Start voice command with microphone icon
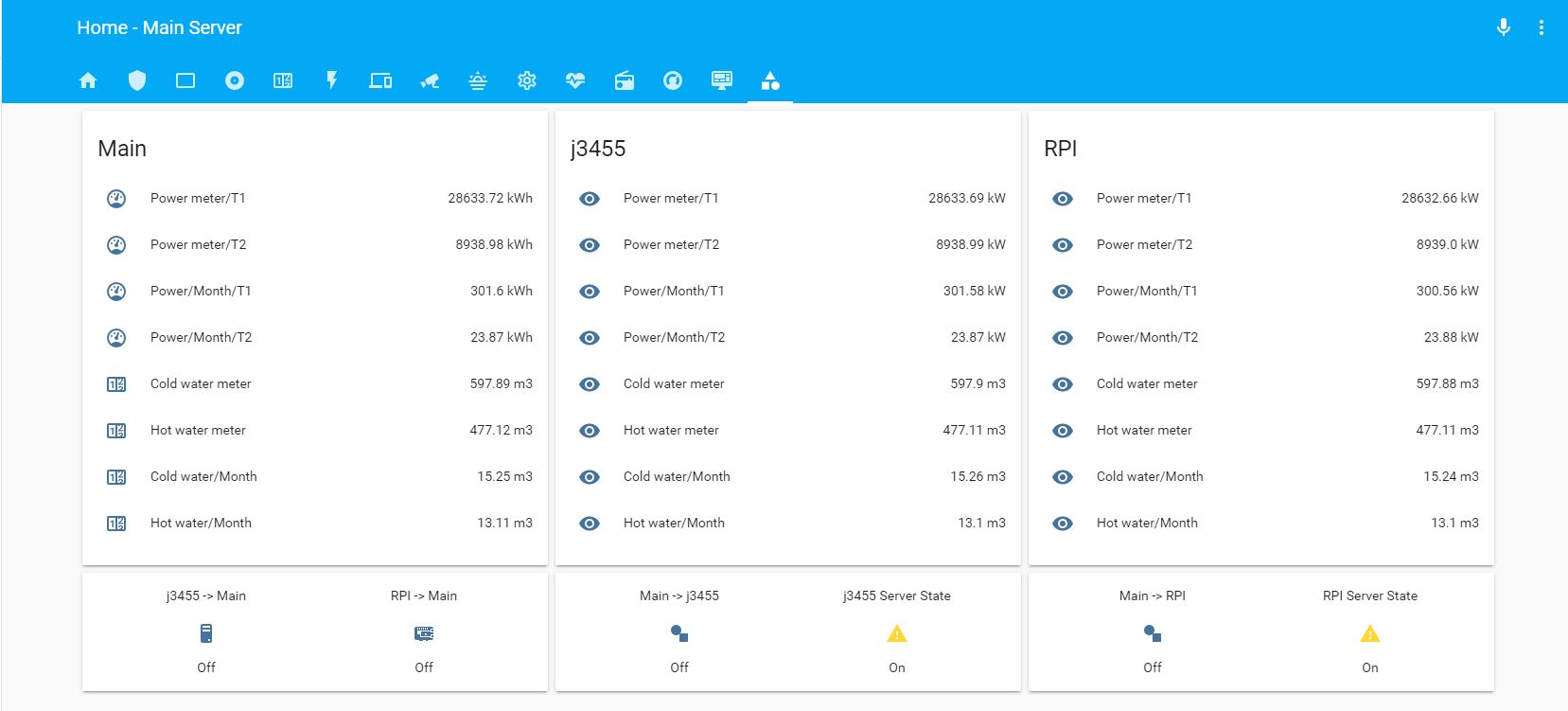 (1504, 27)
